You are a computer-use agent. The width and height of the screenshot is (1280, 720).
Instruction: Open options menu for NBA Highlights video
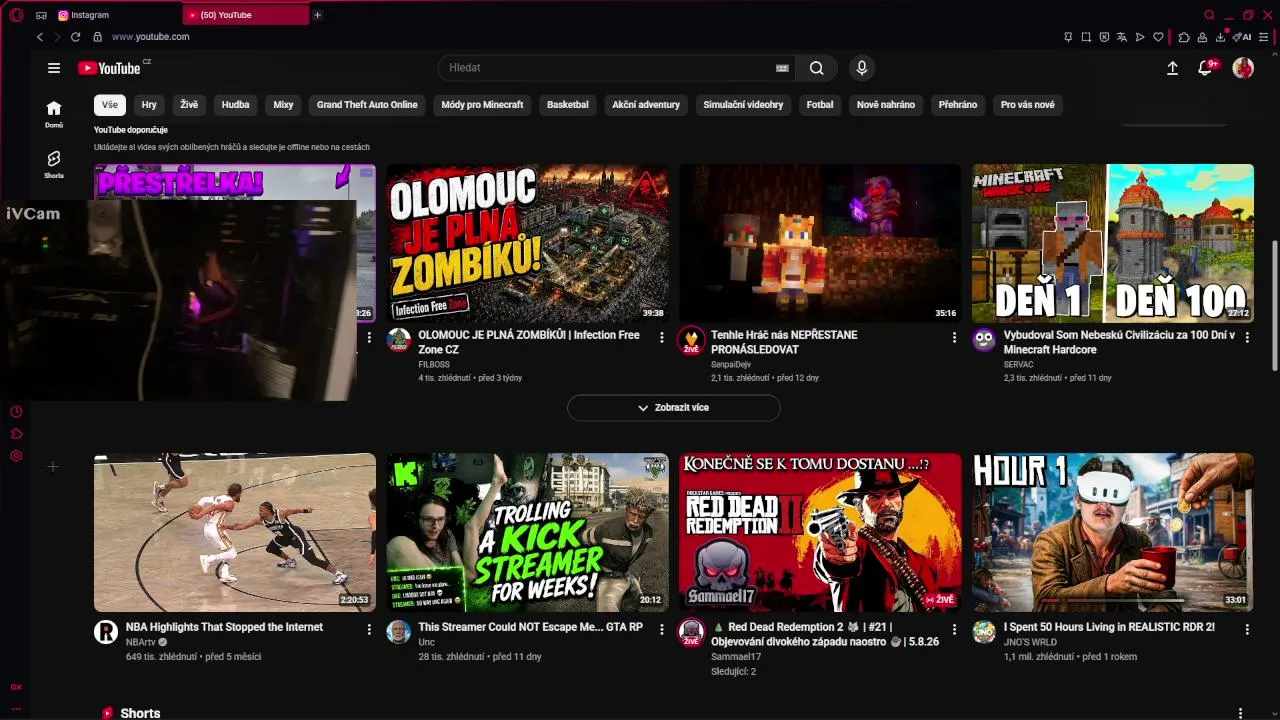click(x=369, y=630)
